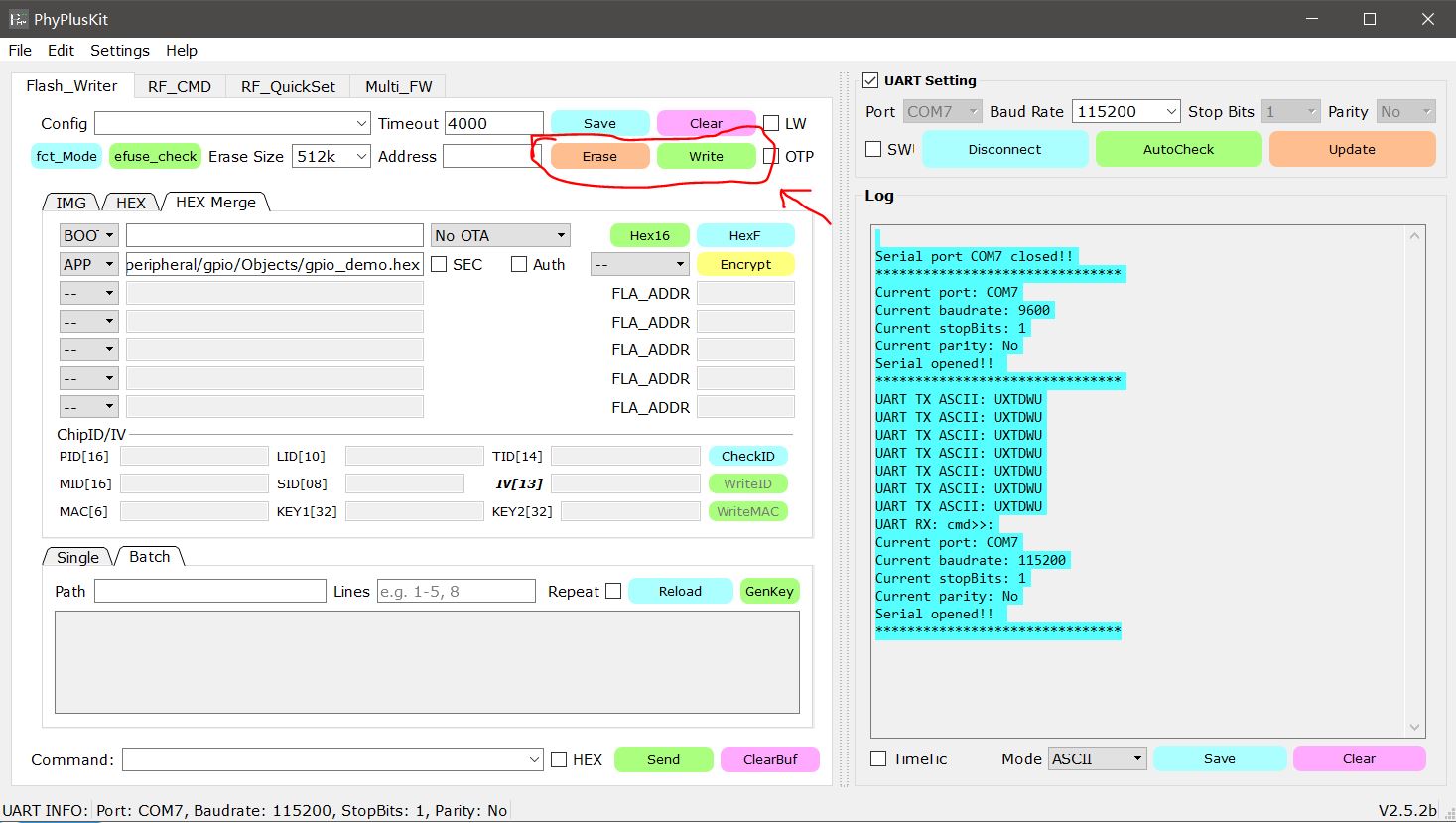Click the cyan Save config button
The image size is (1456, 823).
pos(599,123)
